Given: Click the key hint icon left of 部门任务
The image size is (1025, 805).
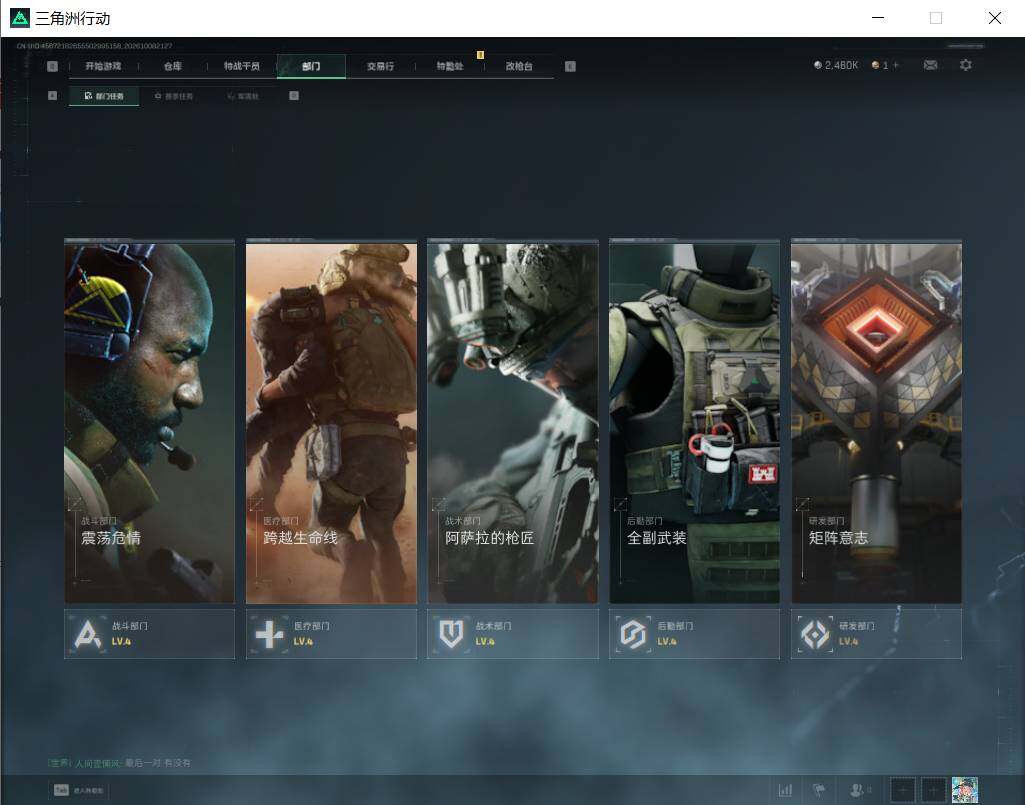Looking at the screenshot, I should click(x=52, y=95).
